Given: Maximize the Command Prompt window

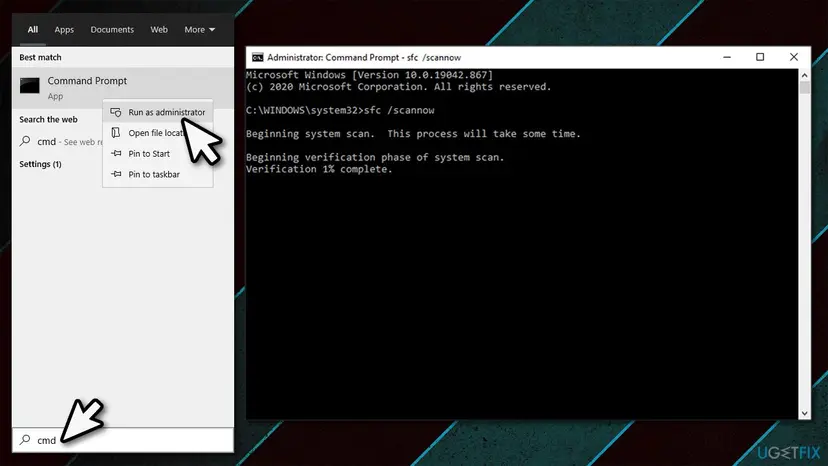Looking at the screenshot, I should pos(760,57).
